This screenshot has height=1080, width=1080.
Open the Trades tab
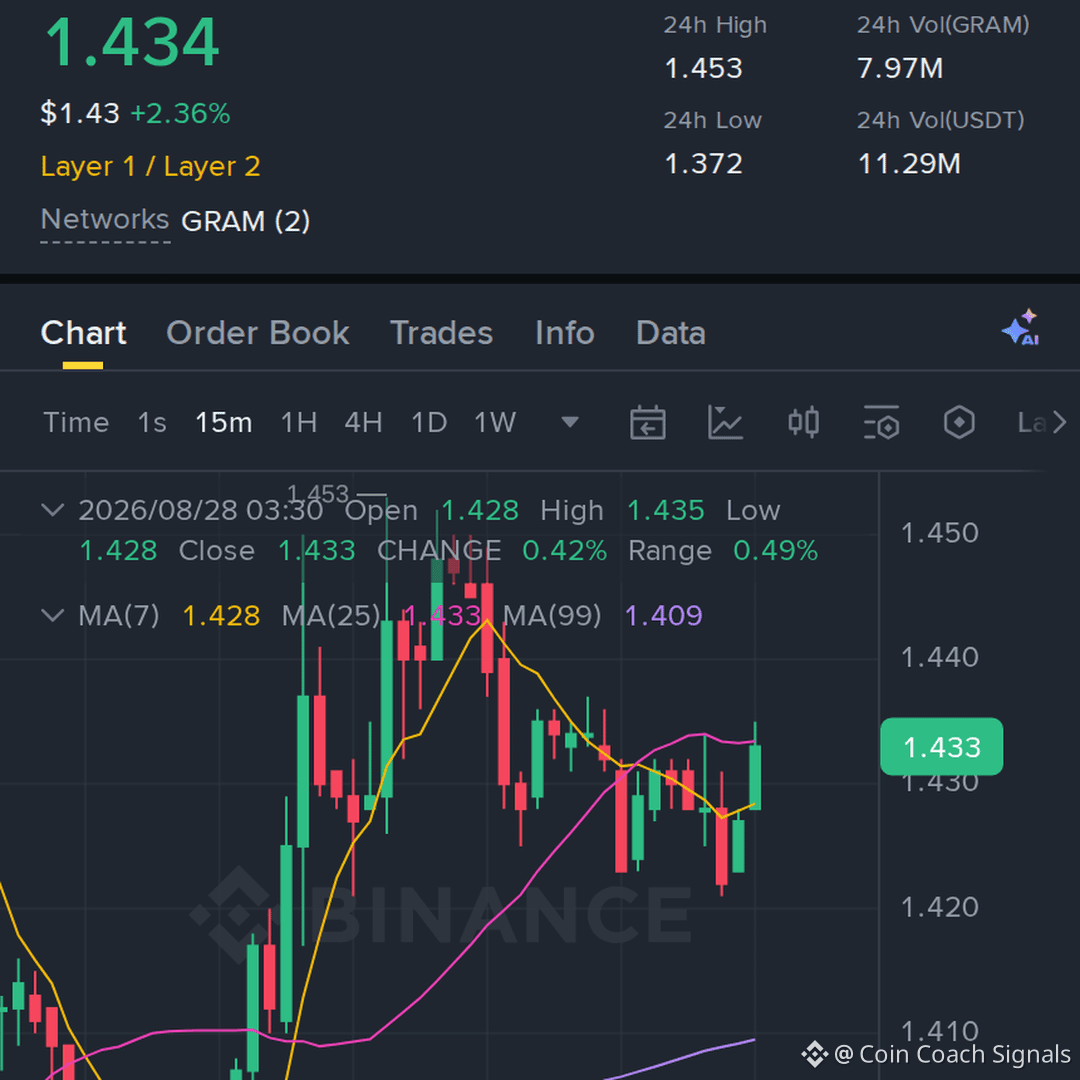[442, 333]
